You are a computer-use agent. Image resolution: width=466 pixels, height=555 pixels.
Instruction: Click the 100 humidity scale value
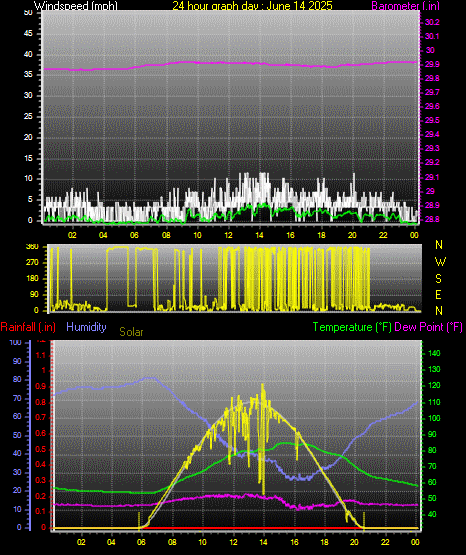tap(16, 342)
